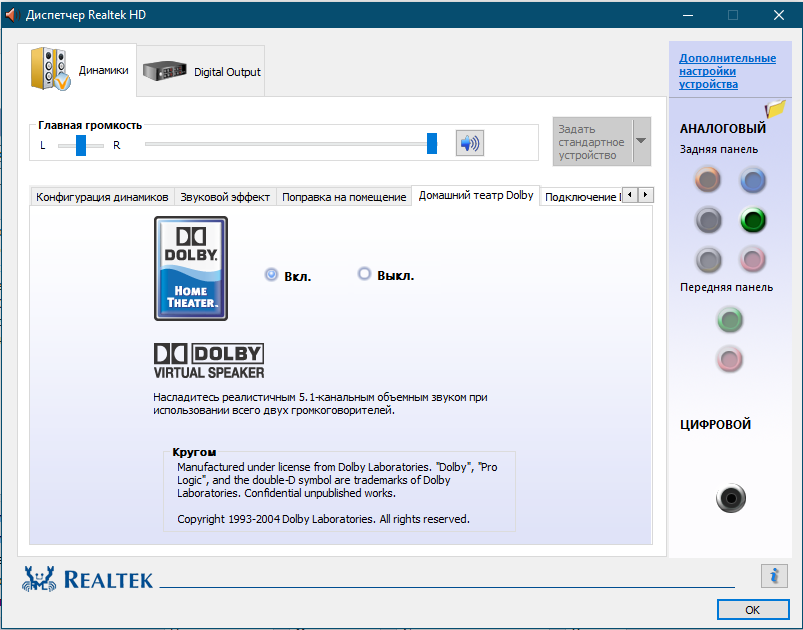The height and width of the screenshot is (630, 803).
Task: Enable Dolby with the Вкл. radio button
Action: coord(271,275)
